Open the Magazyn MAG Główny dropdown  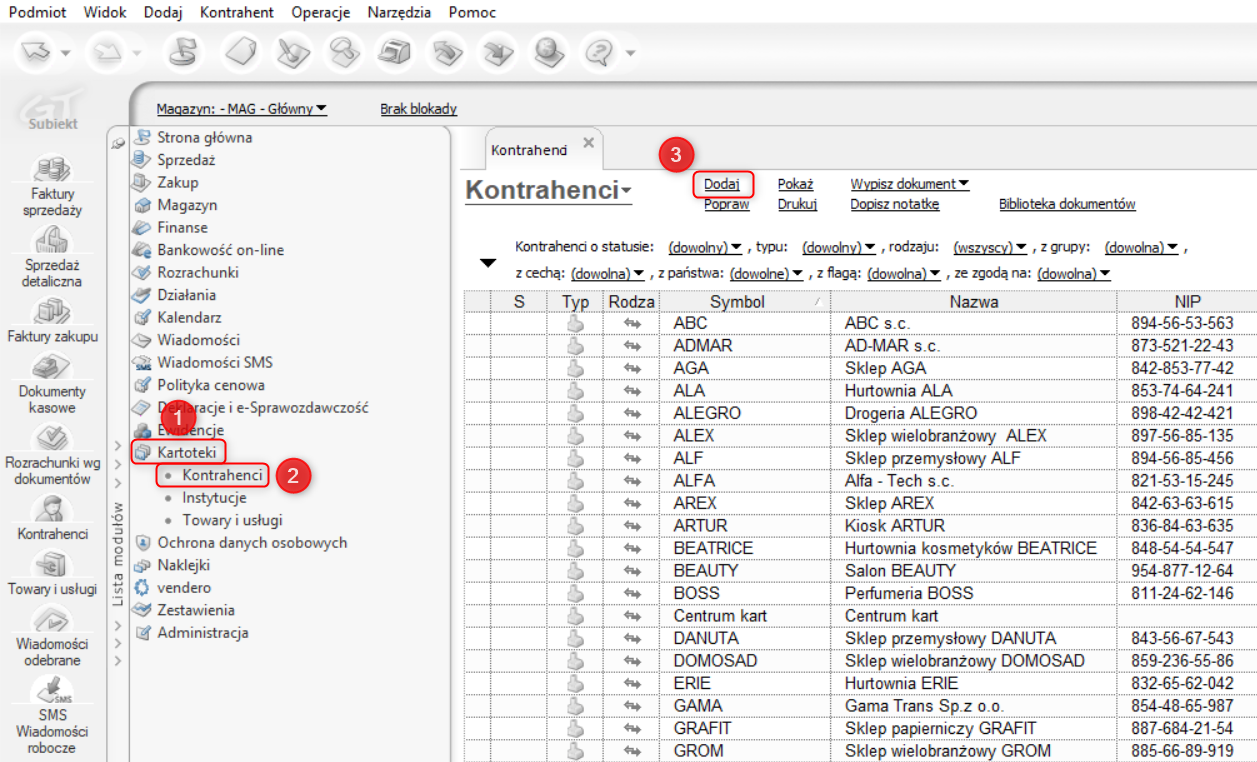pyautogui.click(x=241, y=109)
